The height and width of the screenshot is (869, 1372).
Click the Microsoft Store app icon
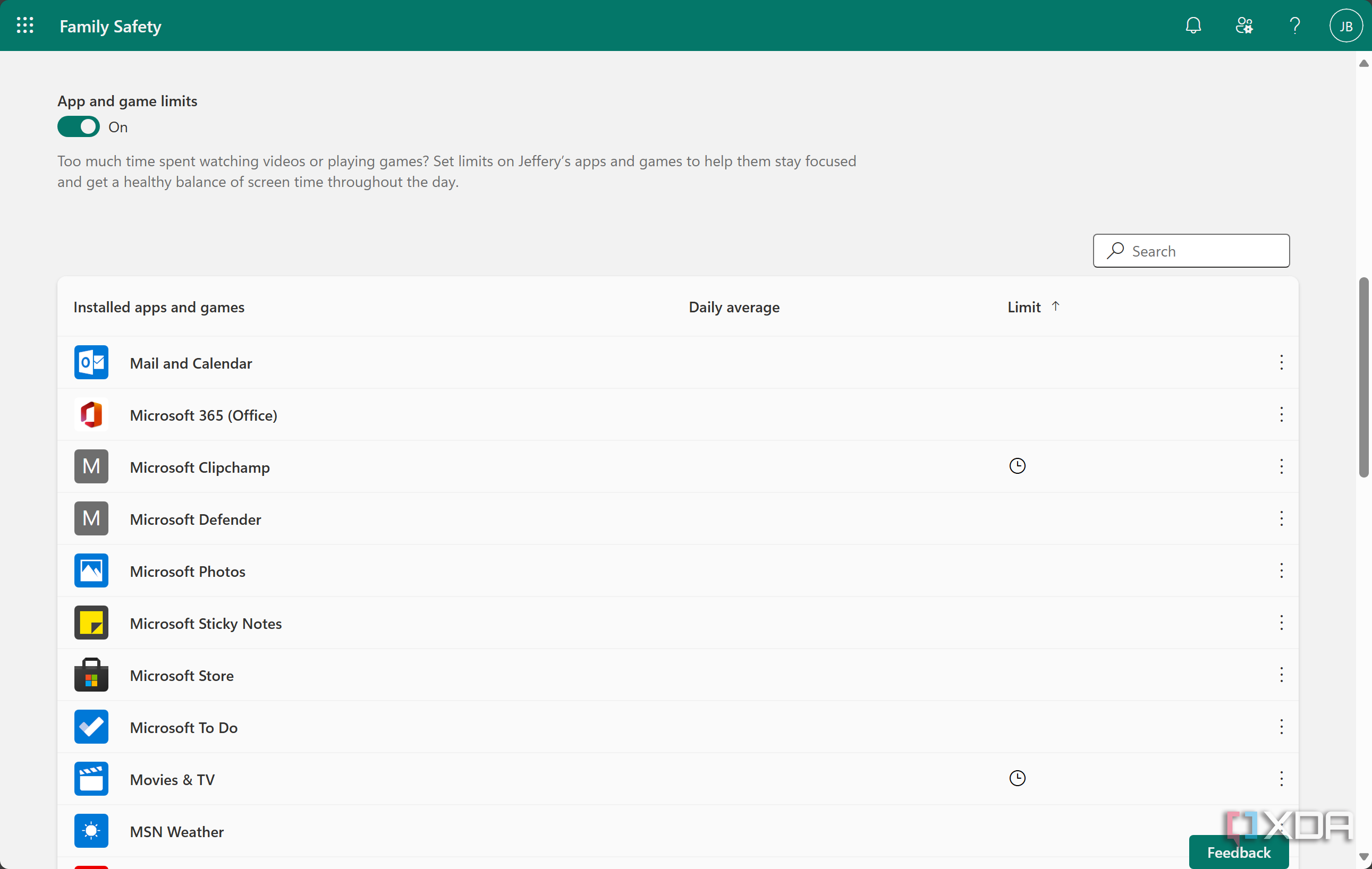coord(91,675)
